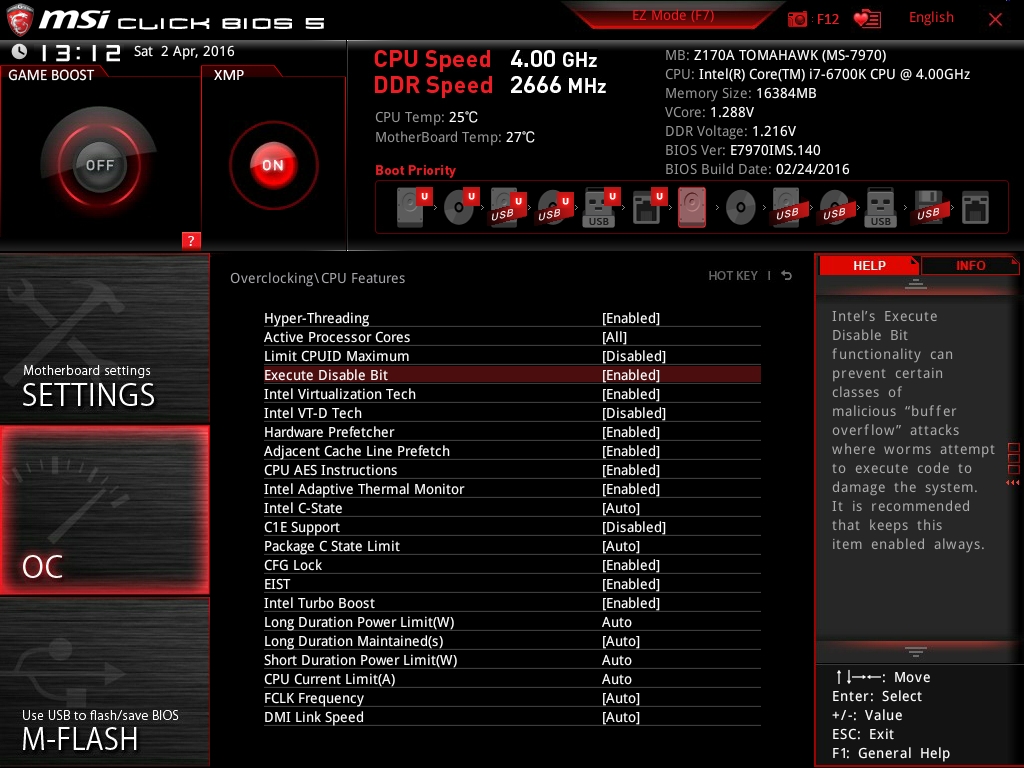Change language via English button
Viewport: 1024px width, 768px height.
pyautogui.click(x=931, y=18)
